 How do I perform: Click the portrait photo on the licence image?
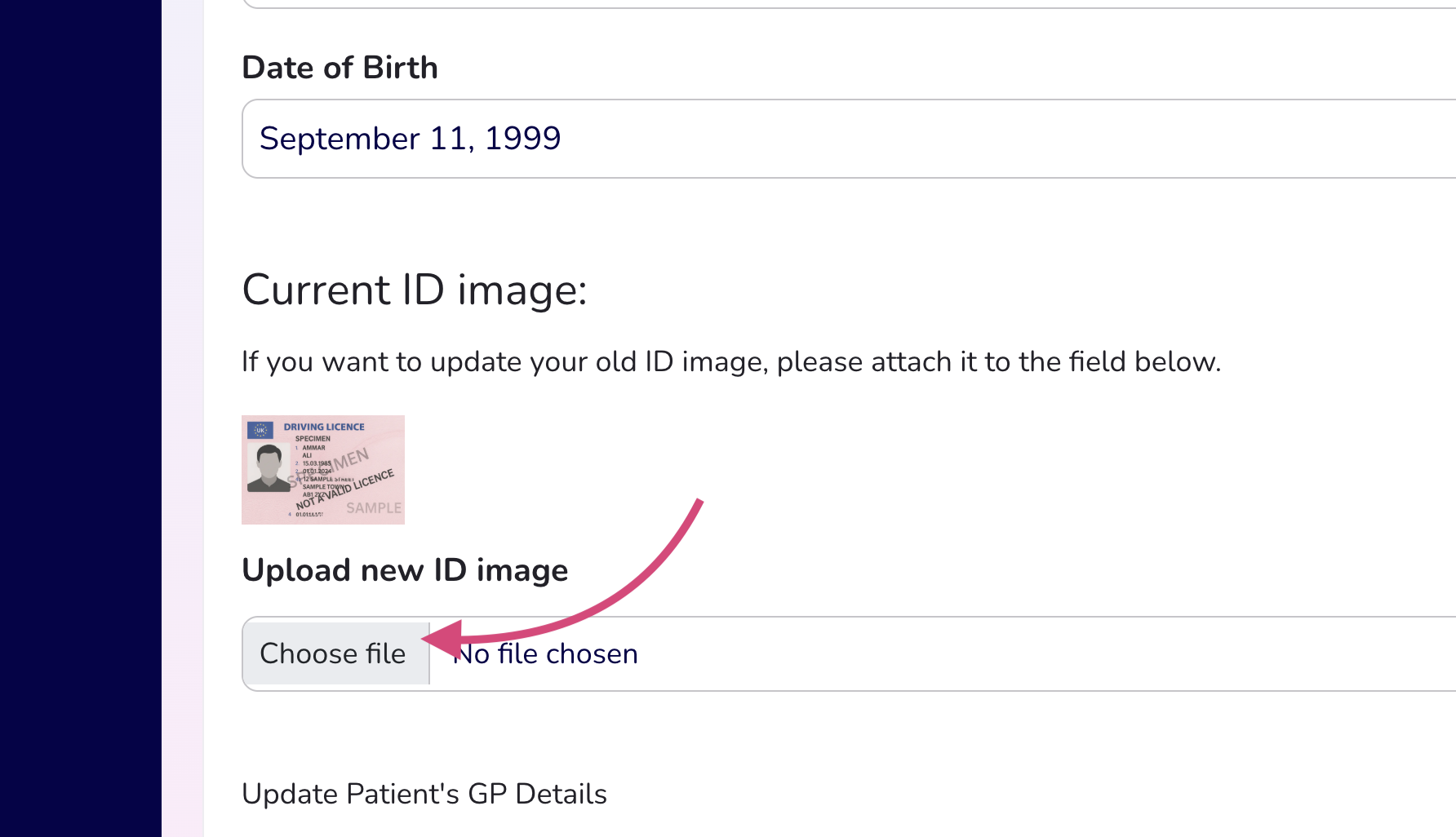(269, 468)
